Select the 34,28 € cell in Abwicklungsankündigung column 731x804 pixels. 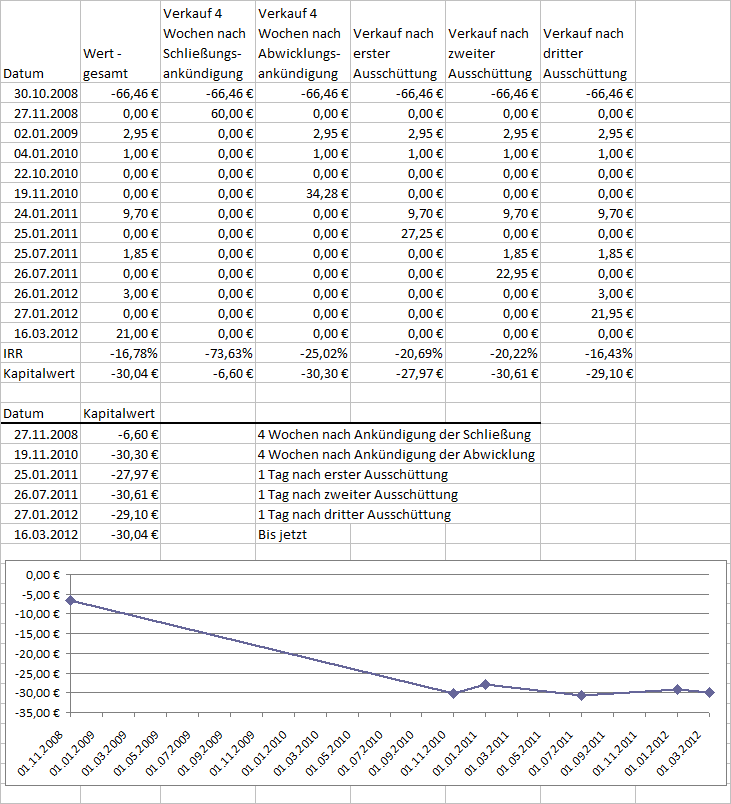(303, 193)
